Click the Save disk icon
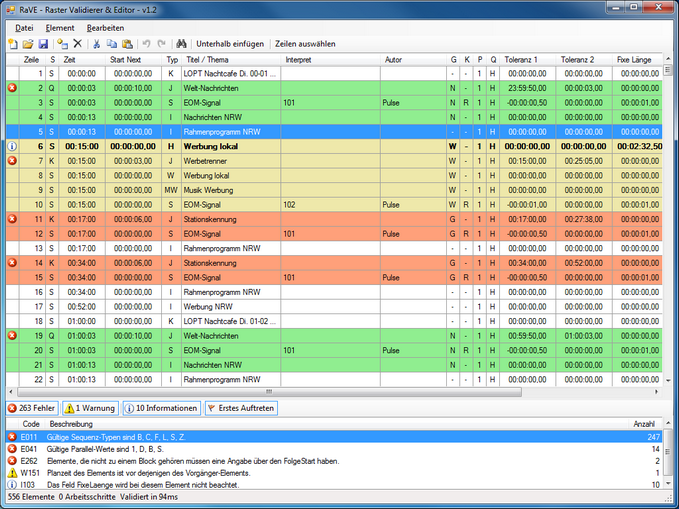This screenshot has height=509, width=679. point(43,44)
